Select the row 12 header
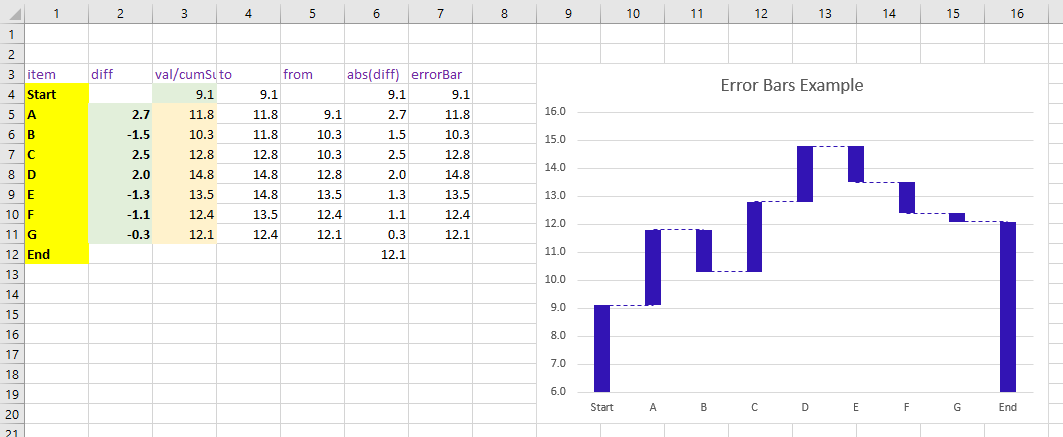 click(11, 254)
